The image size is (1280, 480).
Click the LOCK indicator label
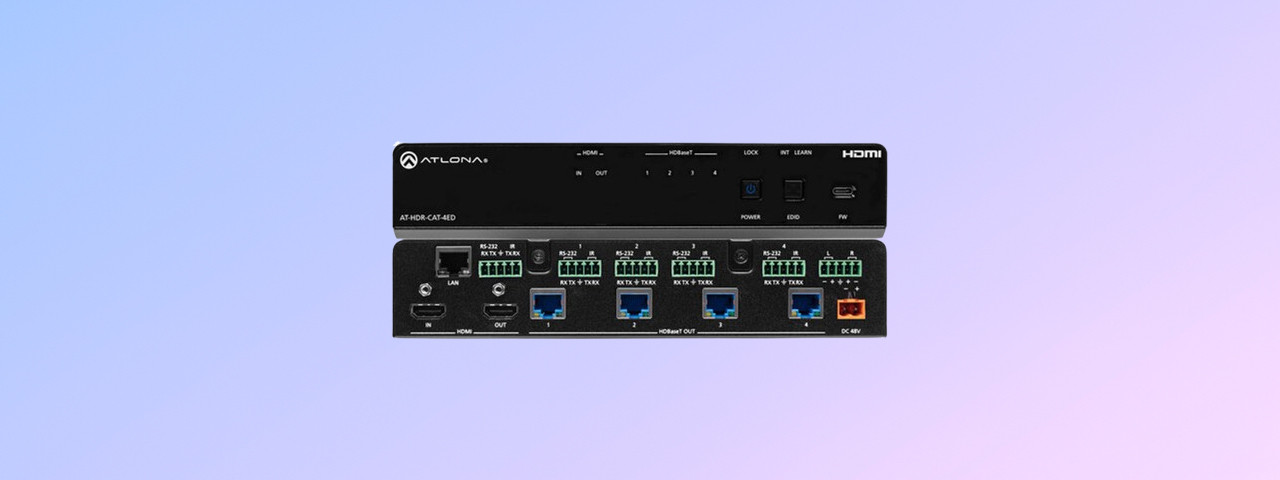click(x=751, y=153)
